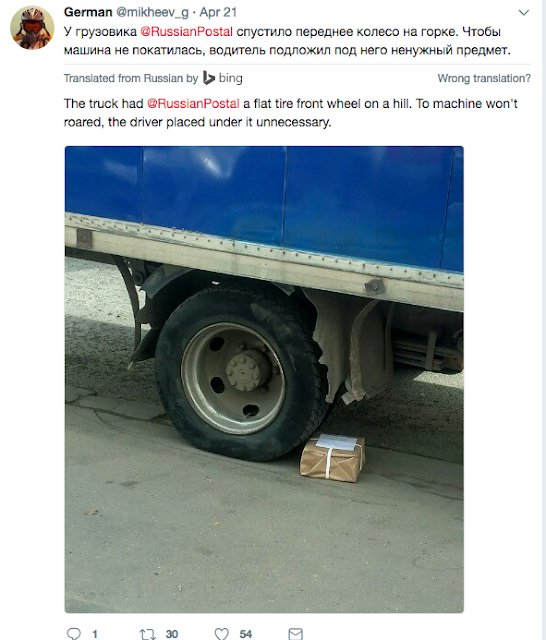Open the tweet via Apr 21 timestamp

pyautogui.click(x=218, y=13)
